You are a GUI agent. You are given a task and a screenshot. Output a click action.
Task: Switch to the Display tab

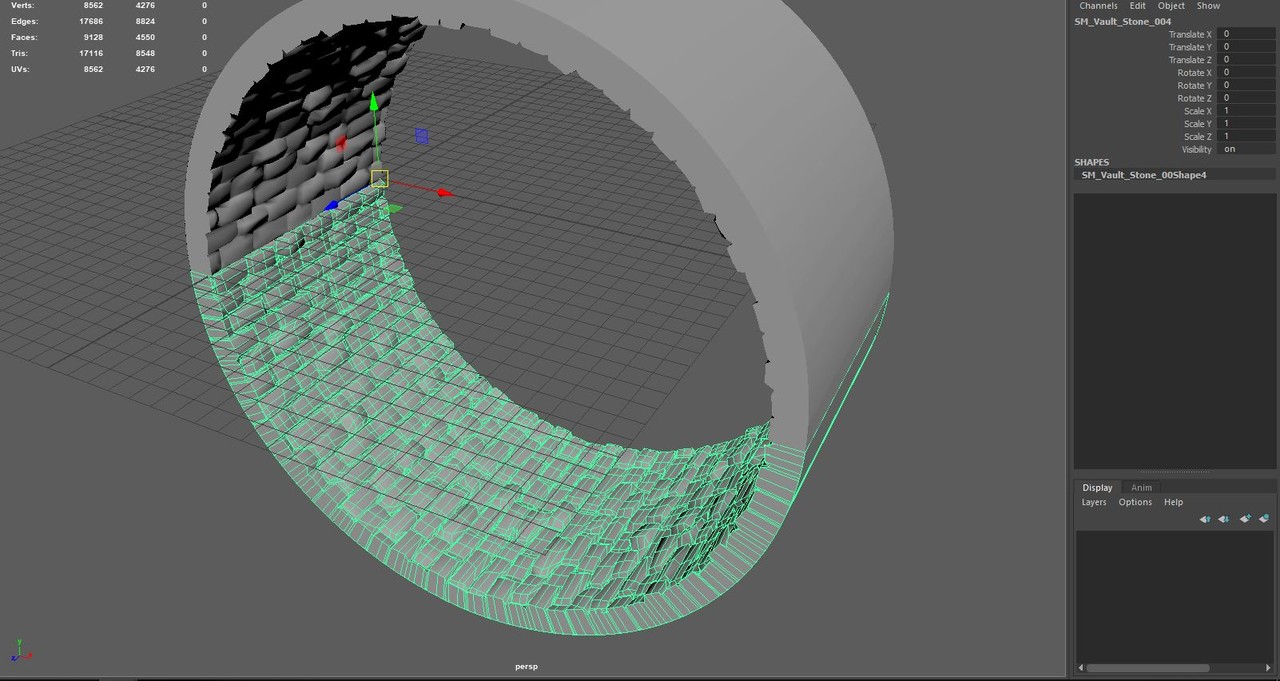(x=1097, y=488)
